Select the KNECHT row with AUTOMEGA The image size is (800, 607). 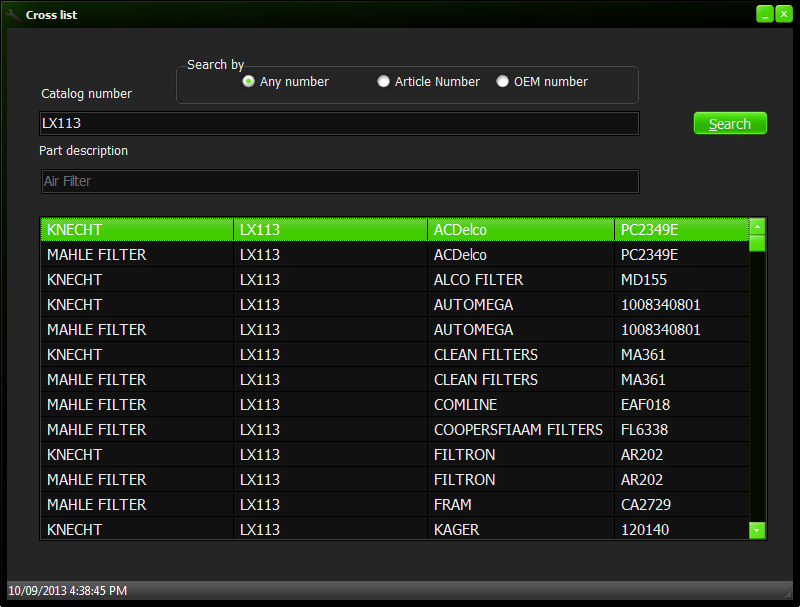(395, 305)
